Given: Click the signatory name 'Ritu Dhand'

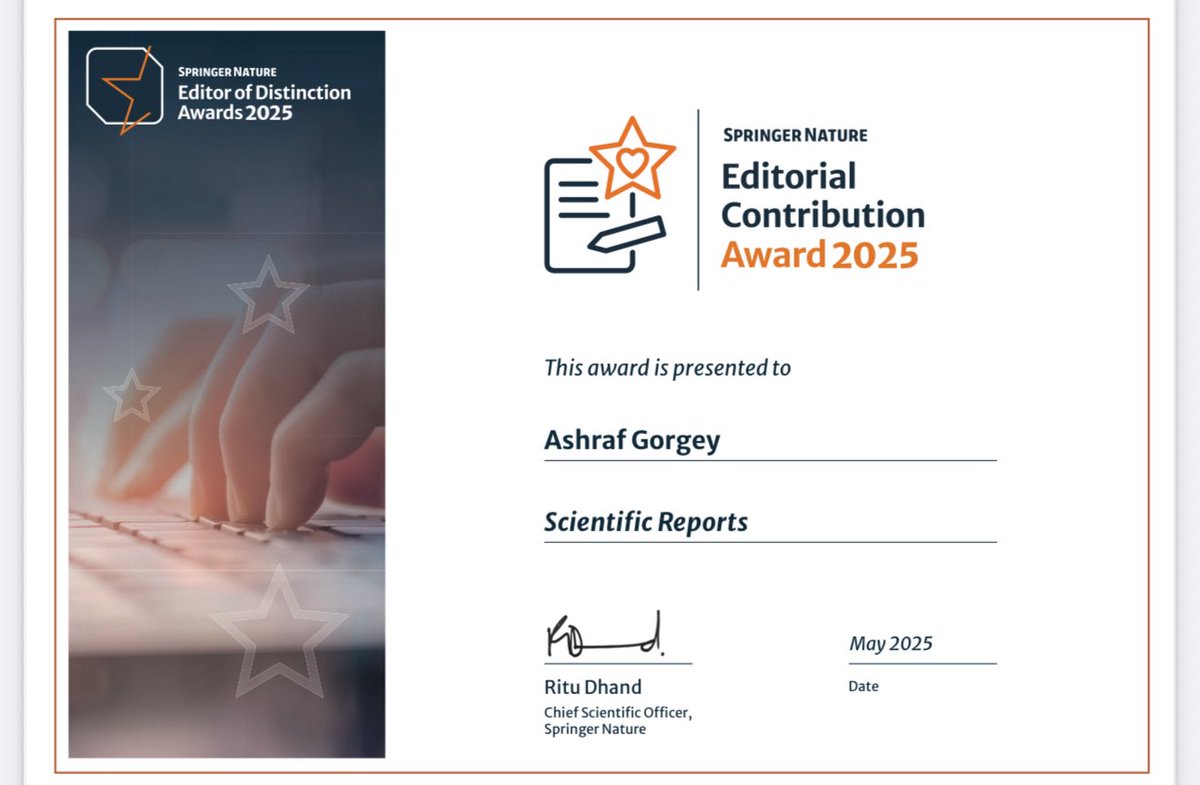Looking at the screenshot, I should [x=593, y=687].
